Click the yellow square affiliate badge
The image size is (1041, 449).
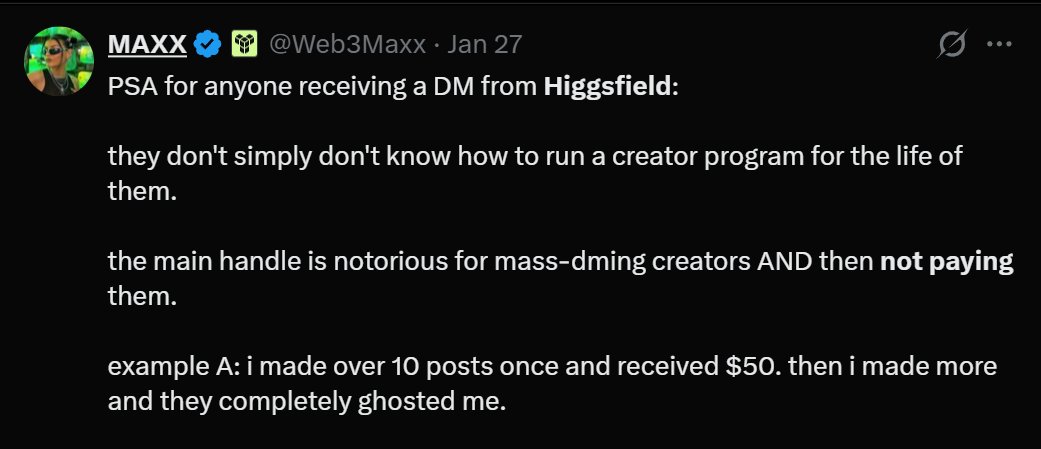(x=244, y=44)
